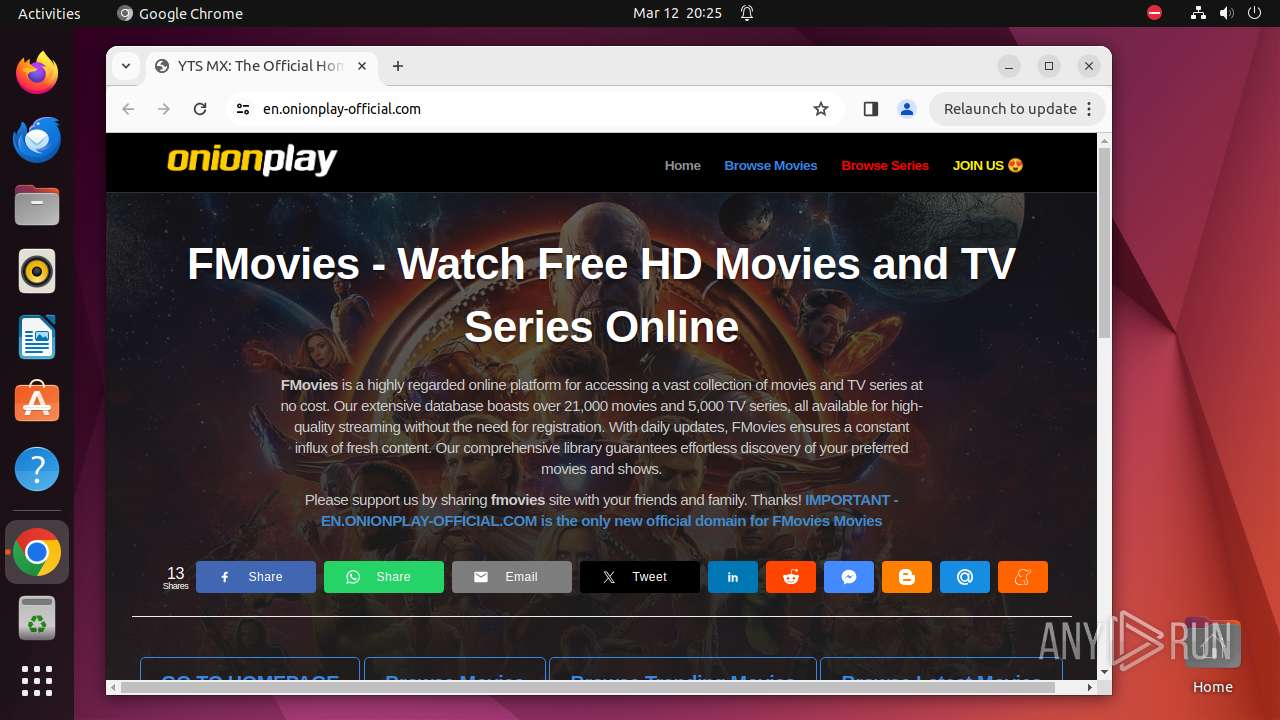Open Activities overview
Screen dimensions: 1280x720
[x=49, y=13]
